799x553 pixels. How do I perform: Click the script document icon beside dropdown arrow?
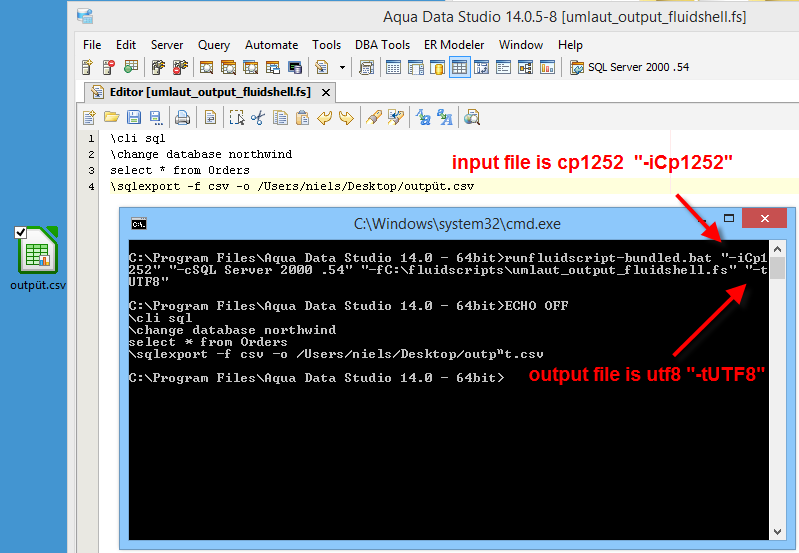coord(322,67)
